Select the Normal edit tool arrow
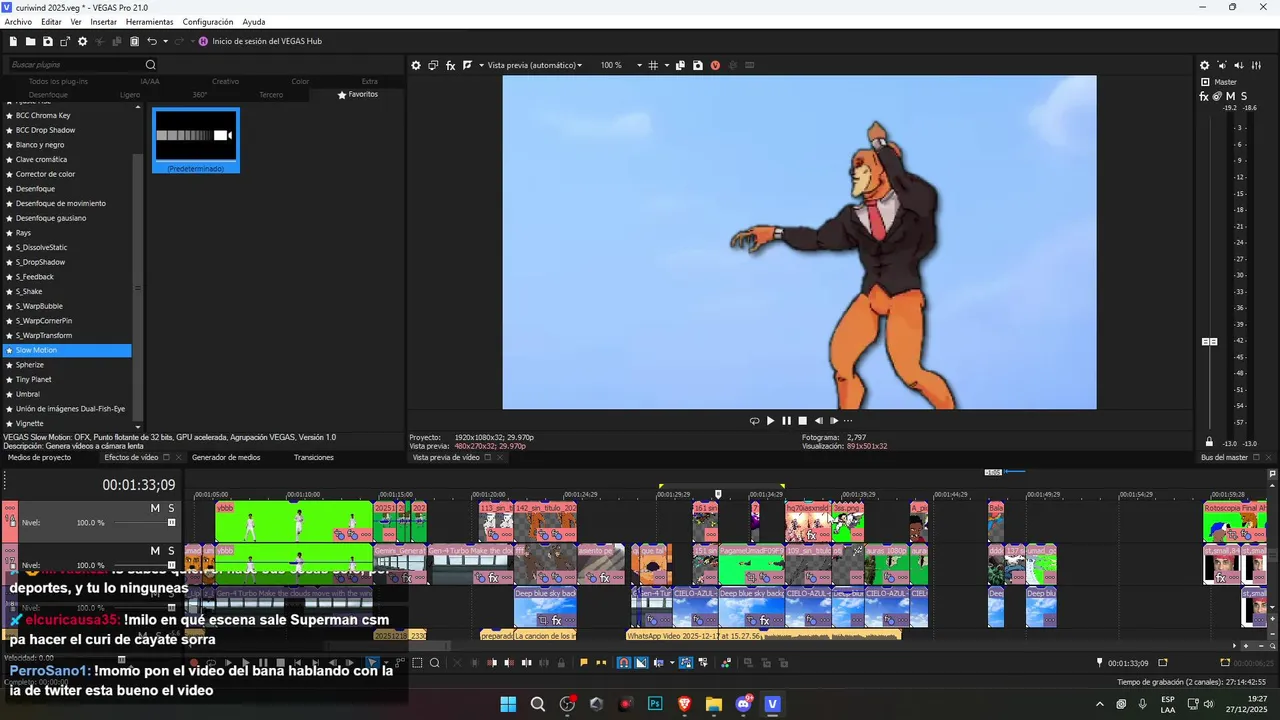Screen dimensions: 1280x720 pos(373,663)
